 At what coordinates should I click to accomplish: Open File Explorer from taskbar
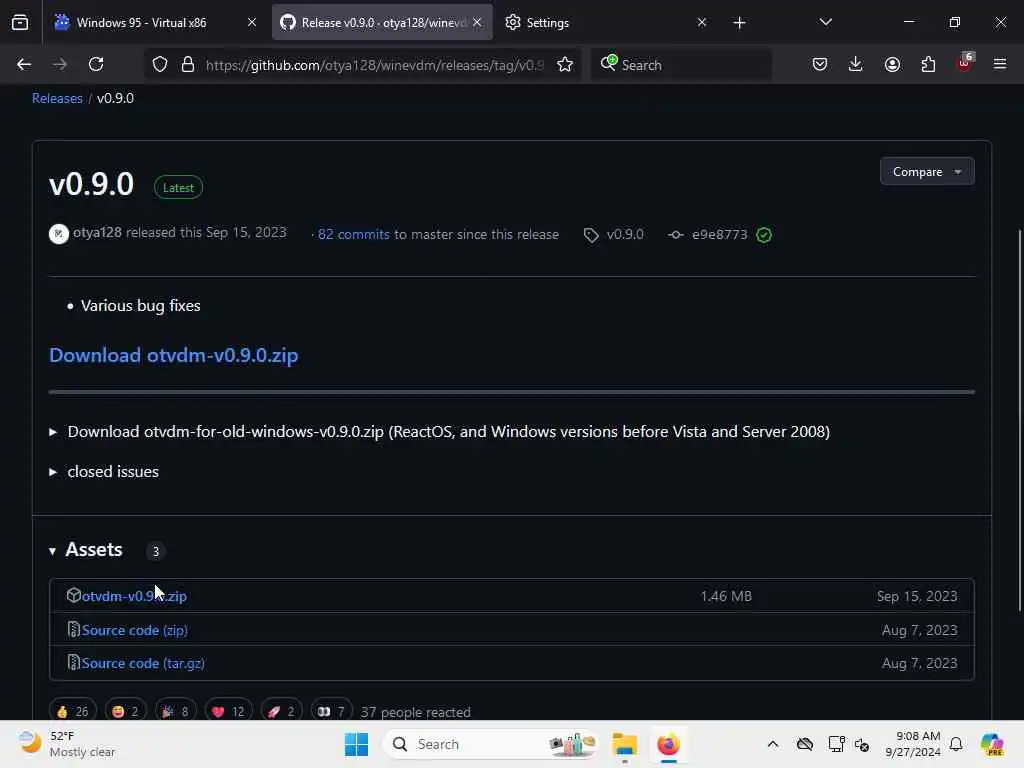[624, 744]
